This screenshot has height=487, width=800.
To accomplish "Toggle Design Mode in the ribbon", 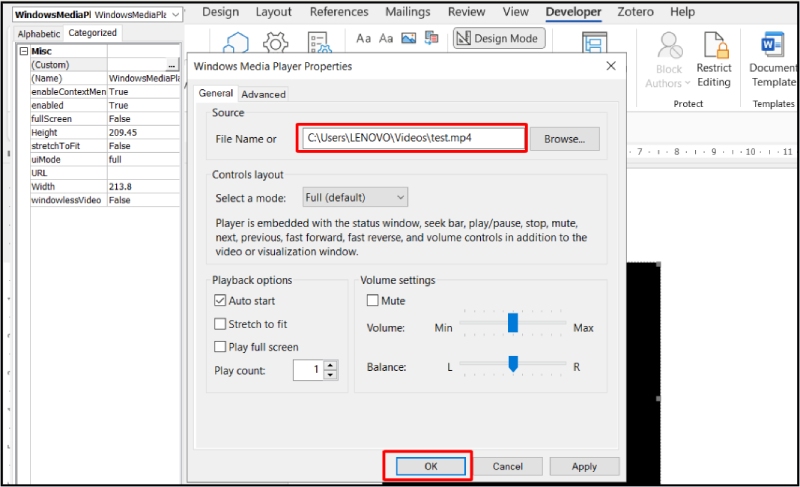I will click(x=499, y=38).
